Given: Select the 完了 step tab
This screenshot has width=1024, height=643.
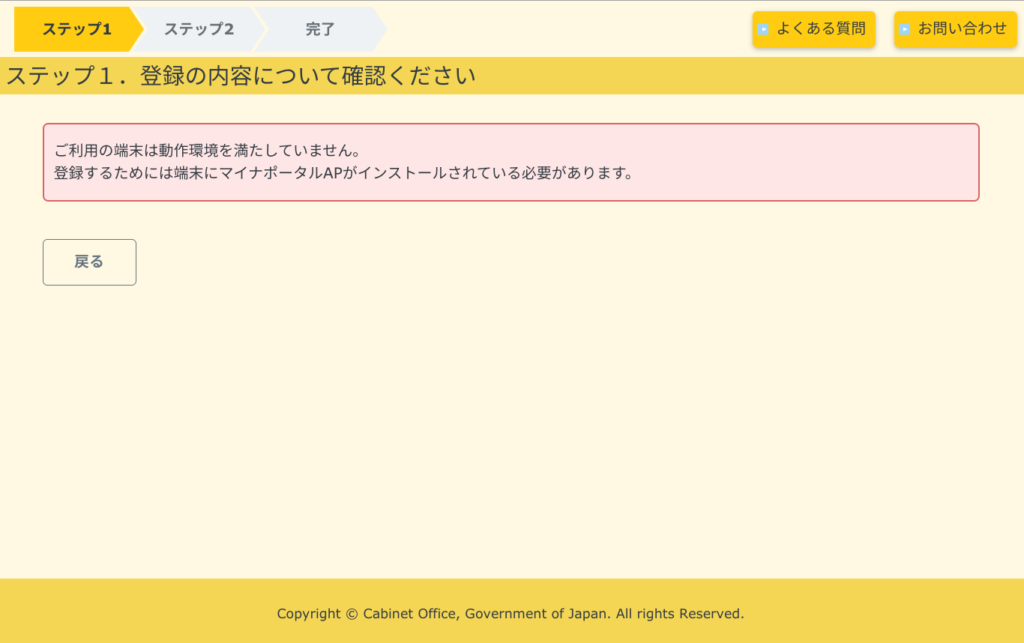Looking at the screenshot, I should click(320, 29).
